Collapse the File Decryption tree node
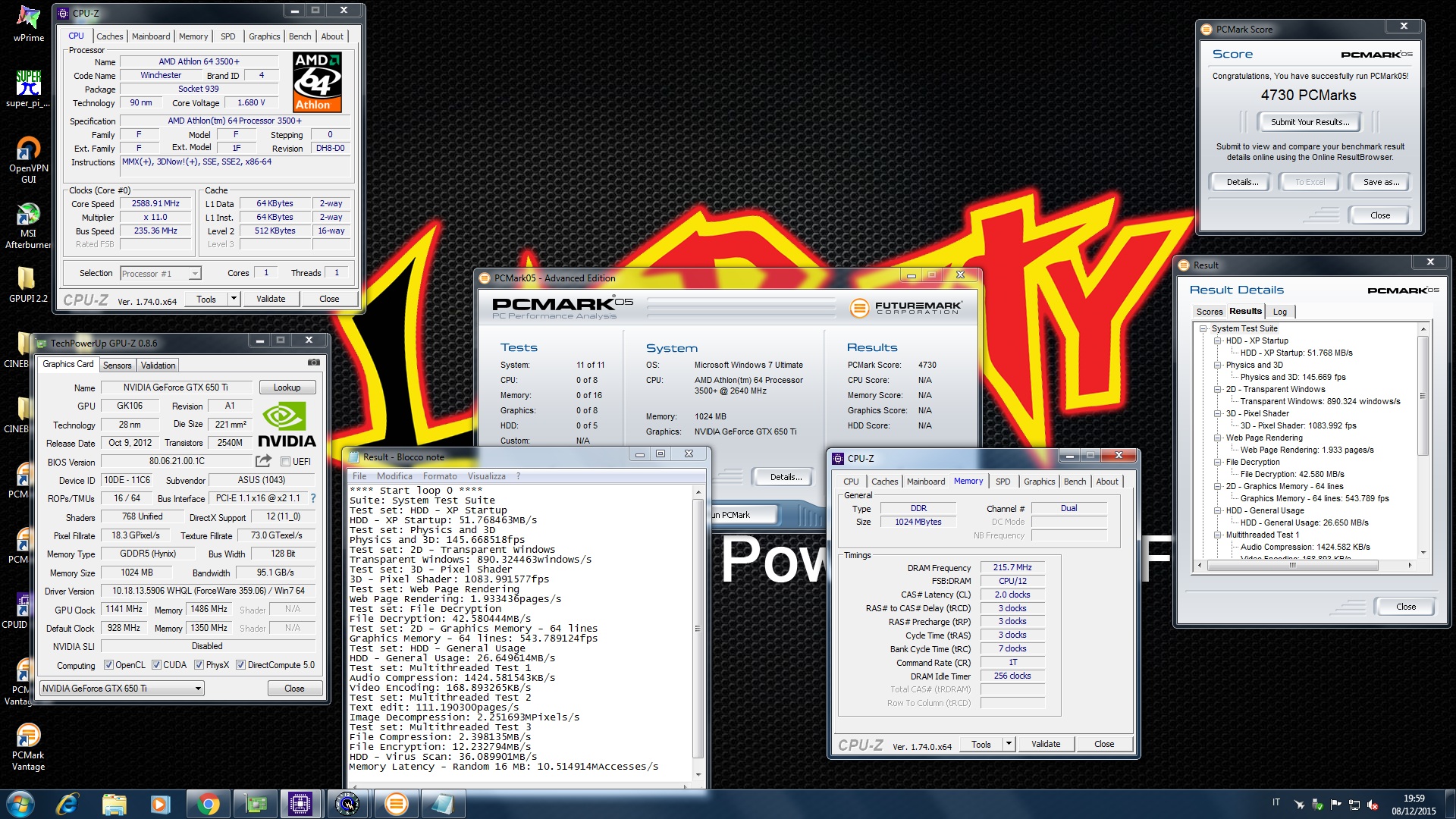Screen dimensions: 1456x819 pyautogui.click(x=1217, y=463)
